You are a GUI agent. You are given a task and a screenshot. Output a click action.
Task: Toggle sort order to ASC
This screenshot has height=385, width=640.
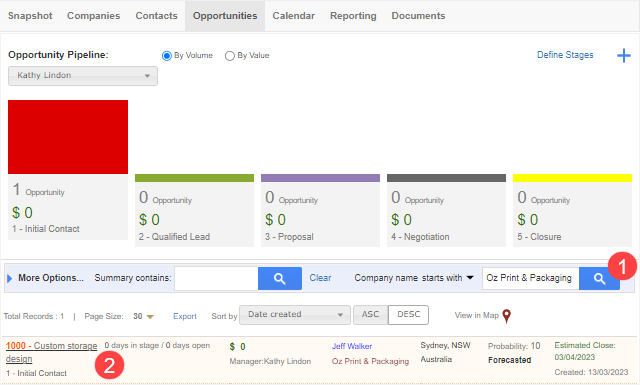tap(370, 315)
